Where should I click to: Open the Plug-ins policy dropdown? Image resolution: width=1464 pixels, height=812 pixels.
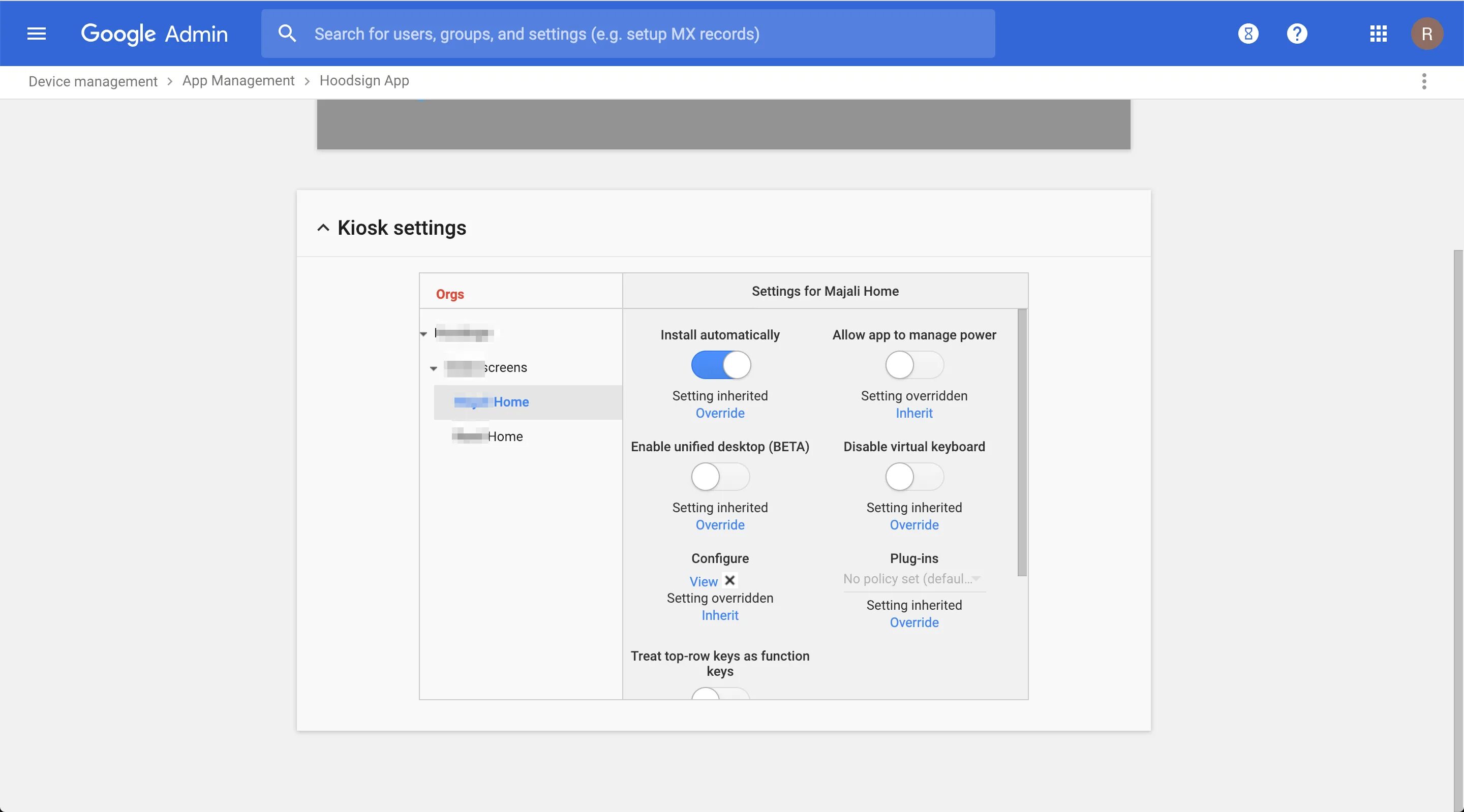pyautogui.click(x=914, y=579)
